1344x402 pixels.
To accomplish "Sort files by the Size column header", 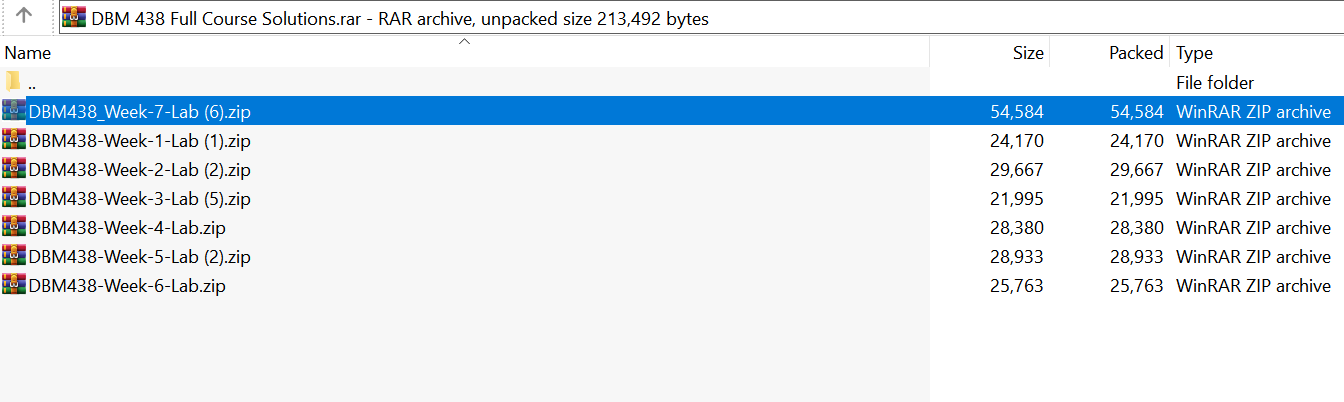I will 1027,53.
